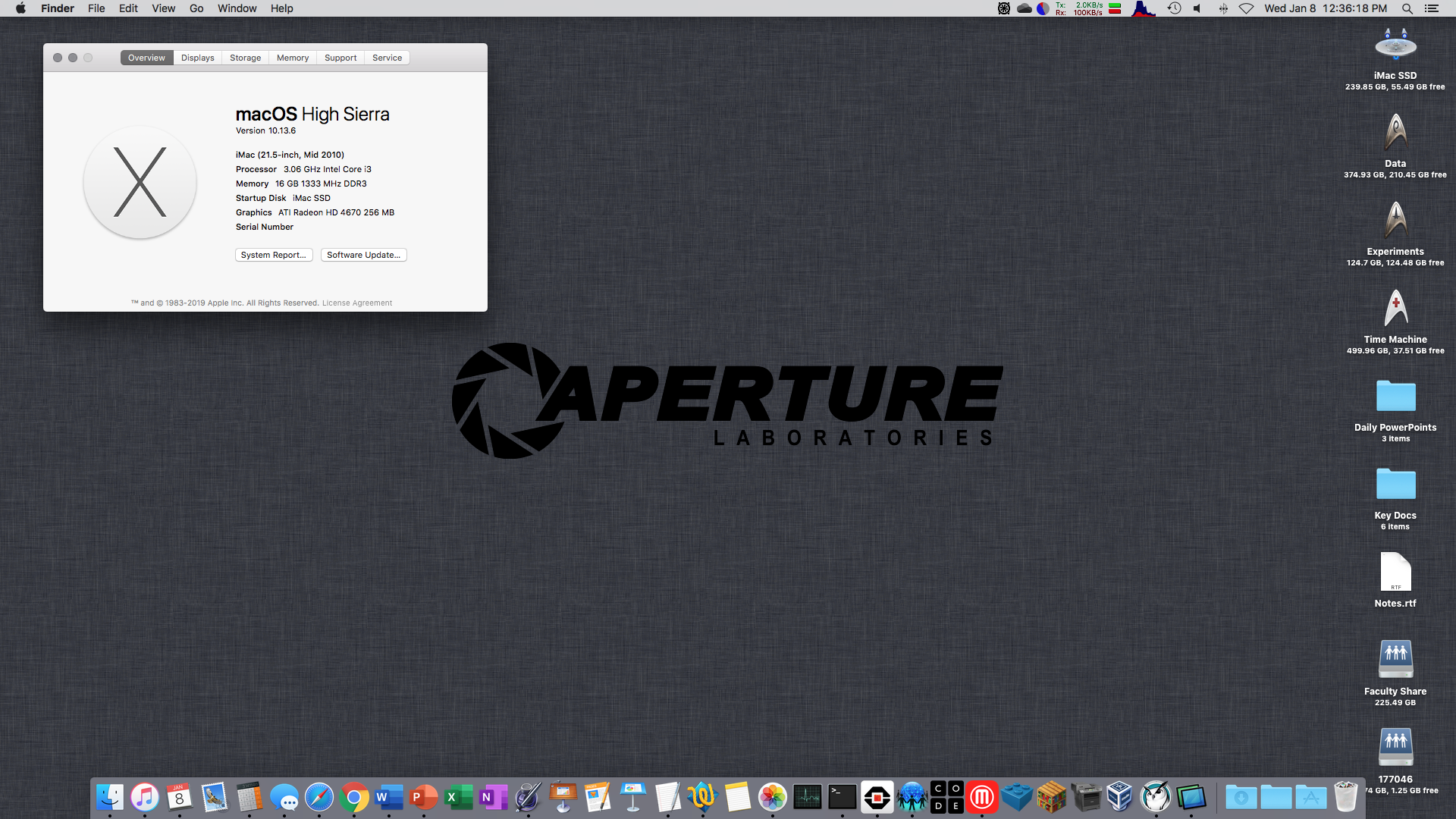The width and height of the screenshot is (1456, 819).
Task: Select the 177046 network drive icon
Action: [x=1395, y=747]
